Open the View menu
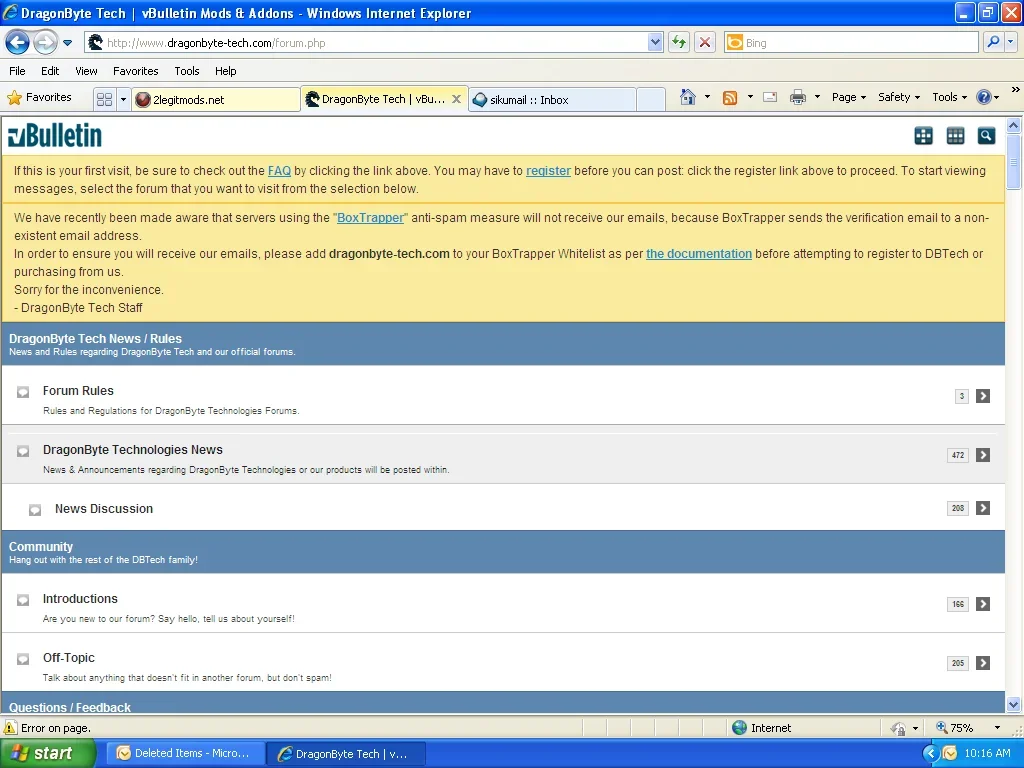Screen dimensions: 1024x768 point(86,71)
